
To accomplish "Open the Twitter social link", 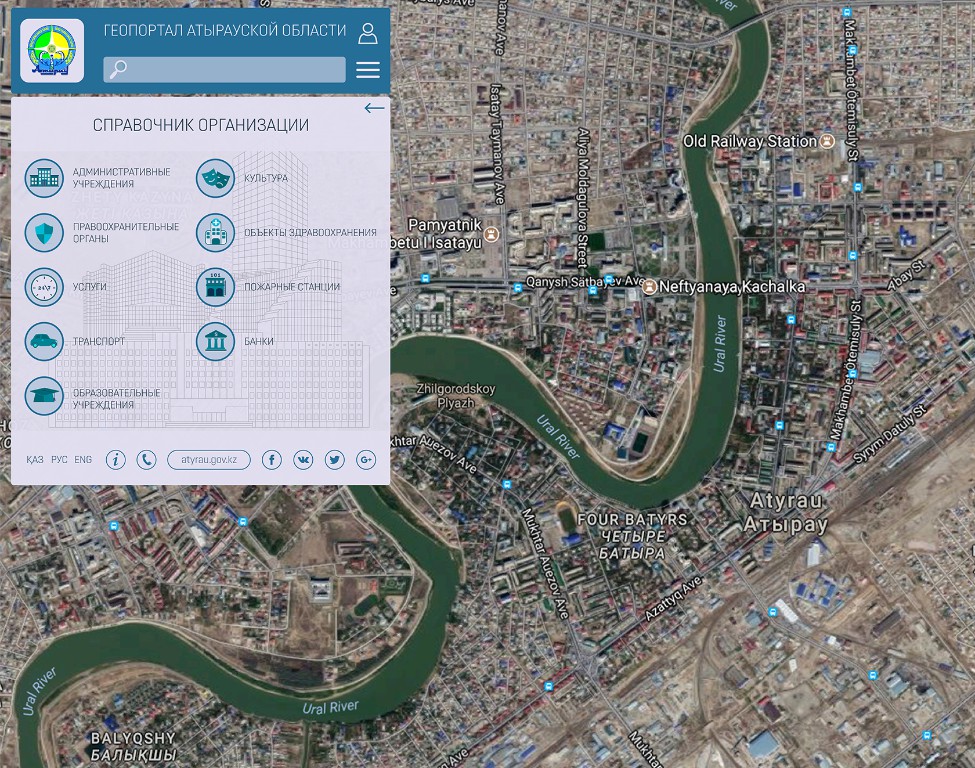I will click(335, 460).
